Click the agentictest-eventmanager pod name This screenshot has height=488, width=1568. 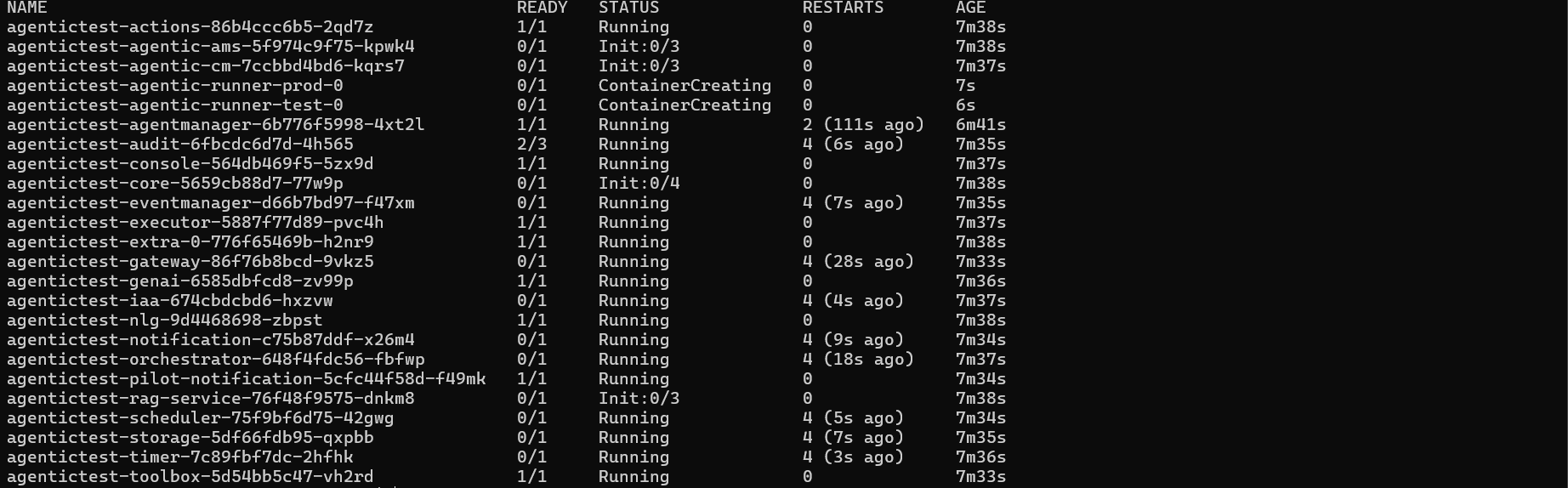click(210, 203)
